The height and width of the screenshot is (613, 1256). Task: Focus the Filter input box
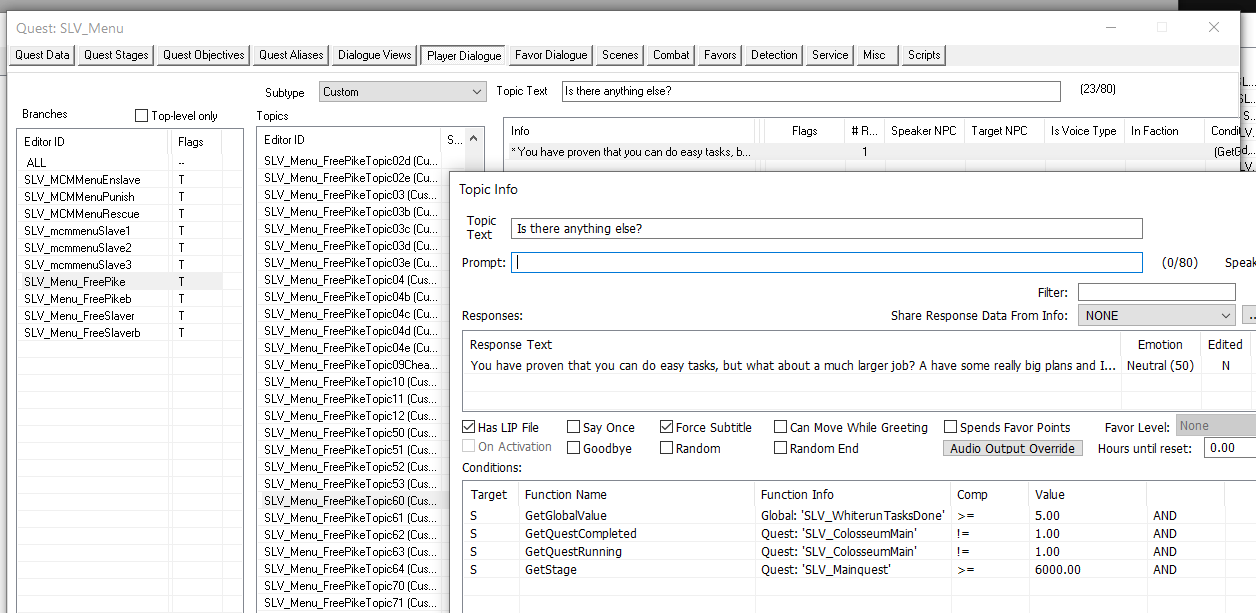point(1156,292)
